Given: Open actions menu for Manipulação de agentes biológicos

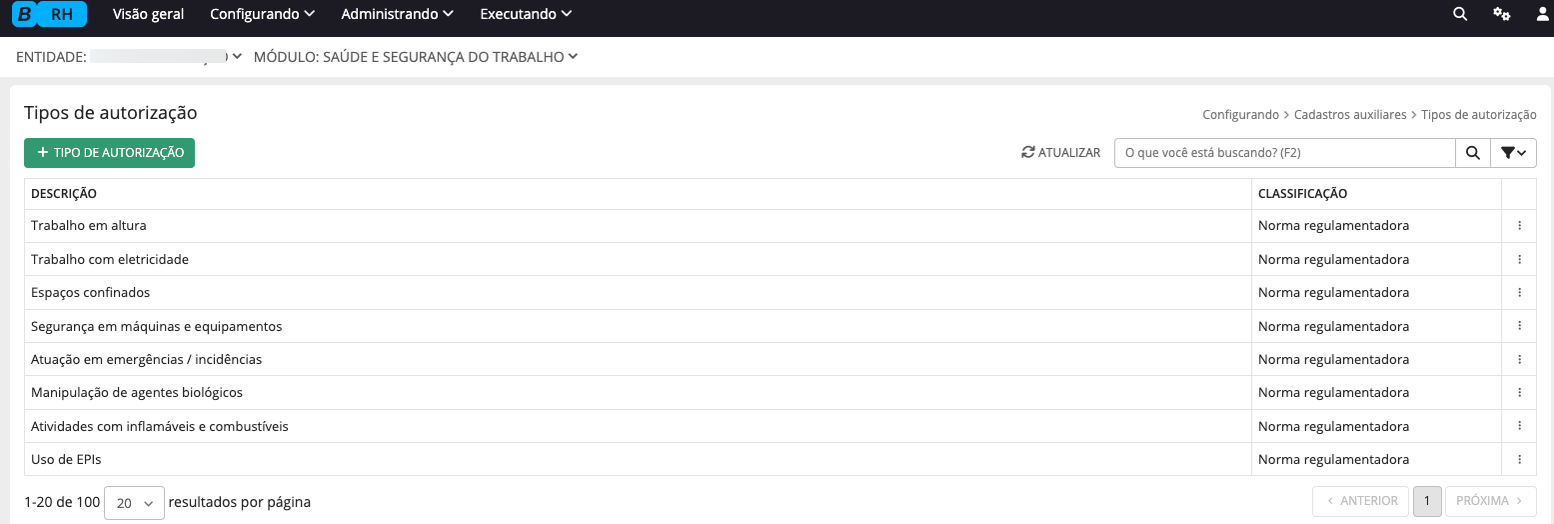Looking at the screenshot, I should pyautogui.click(x=1519, y=393).
